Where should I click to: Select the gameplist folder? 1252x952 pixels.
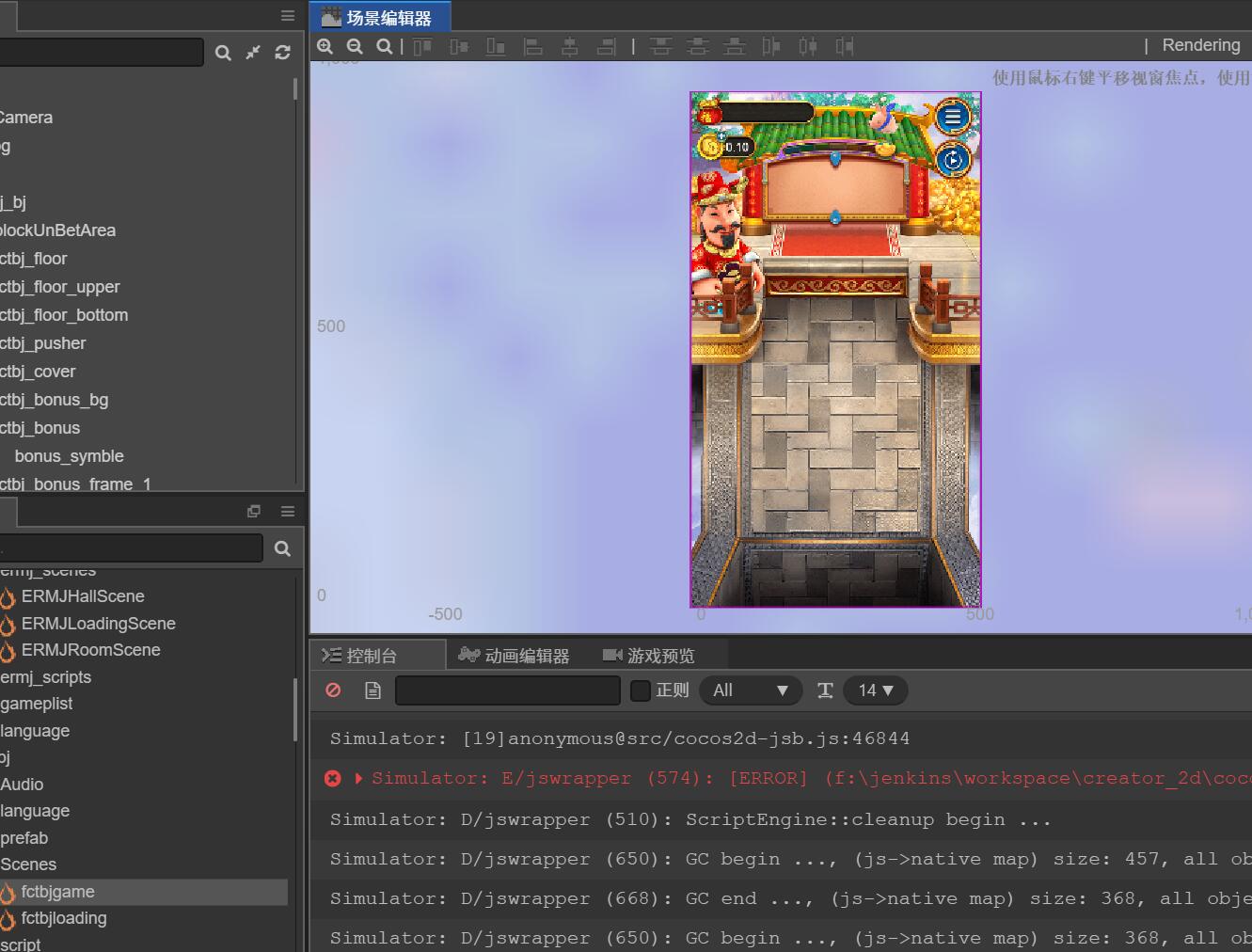pos(37,704)
